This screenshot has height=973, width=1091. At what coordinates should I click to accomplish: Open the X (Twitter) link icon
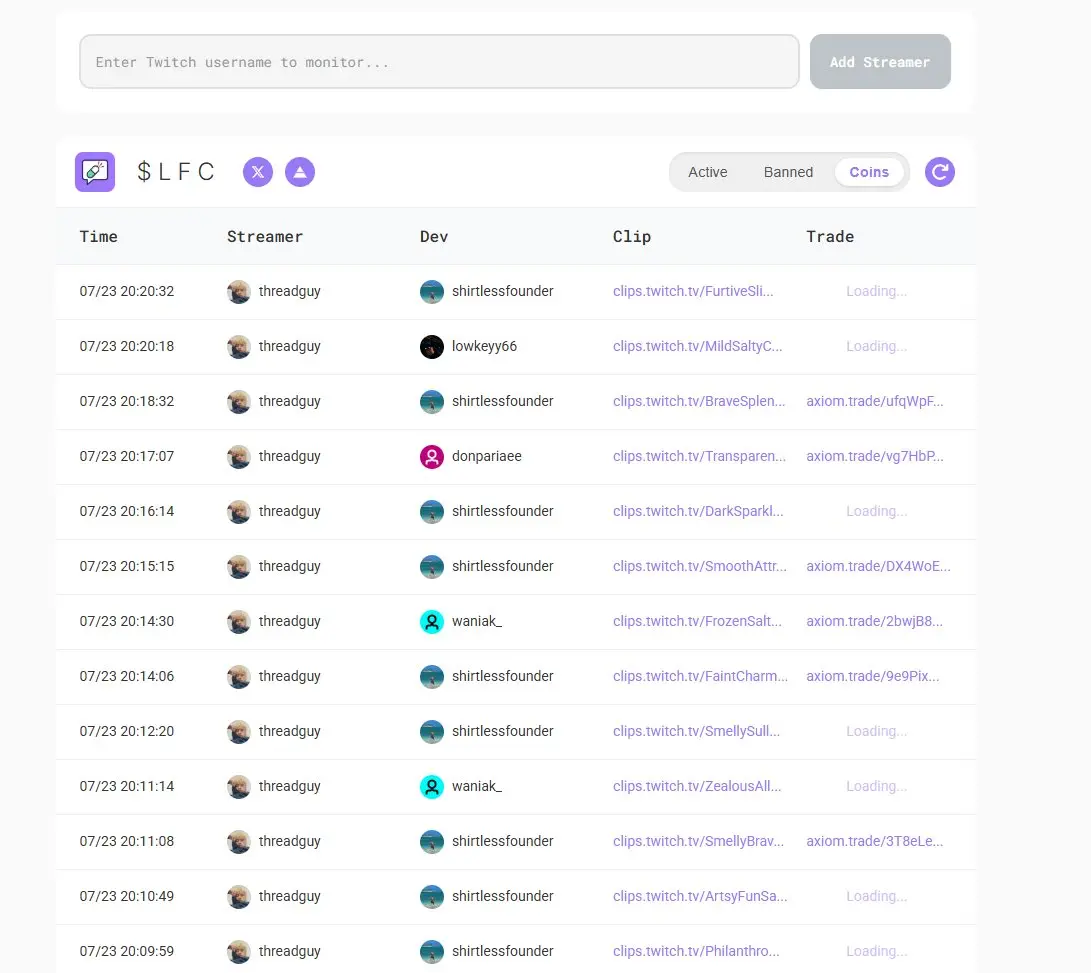tap(257, 172)
